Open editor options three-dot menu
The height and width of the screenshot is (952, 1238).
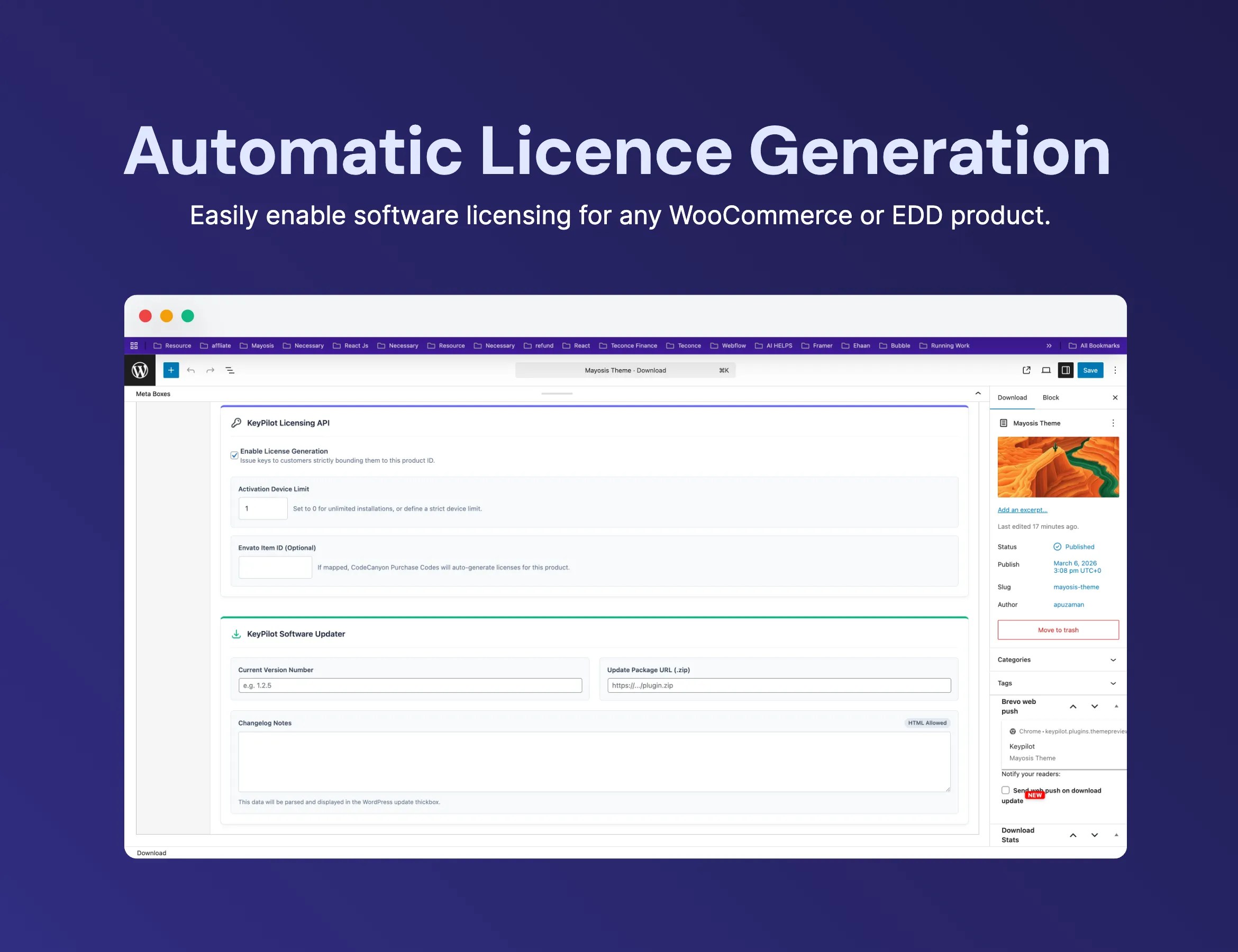pyautogui.click(x=1115, y=370)
